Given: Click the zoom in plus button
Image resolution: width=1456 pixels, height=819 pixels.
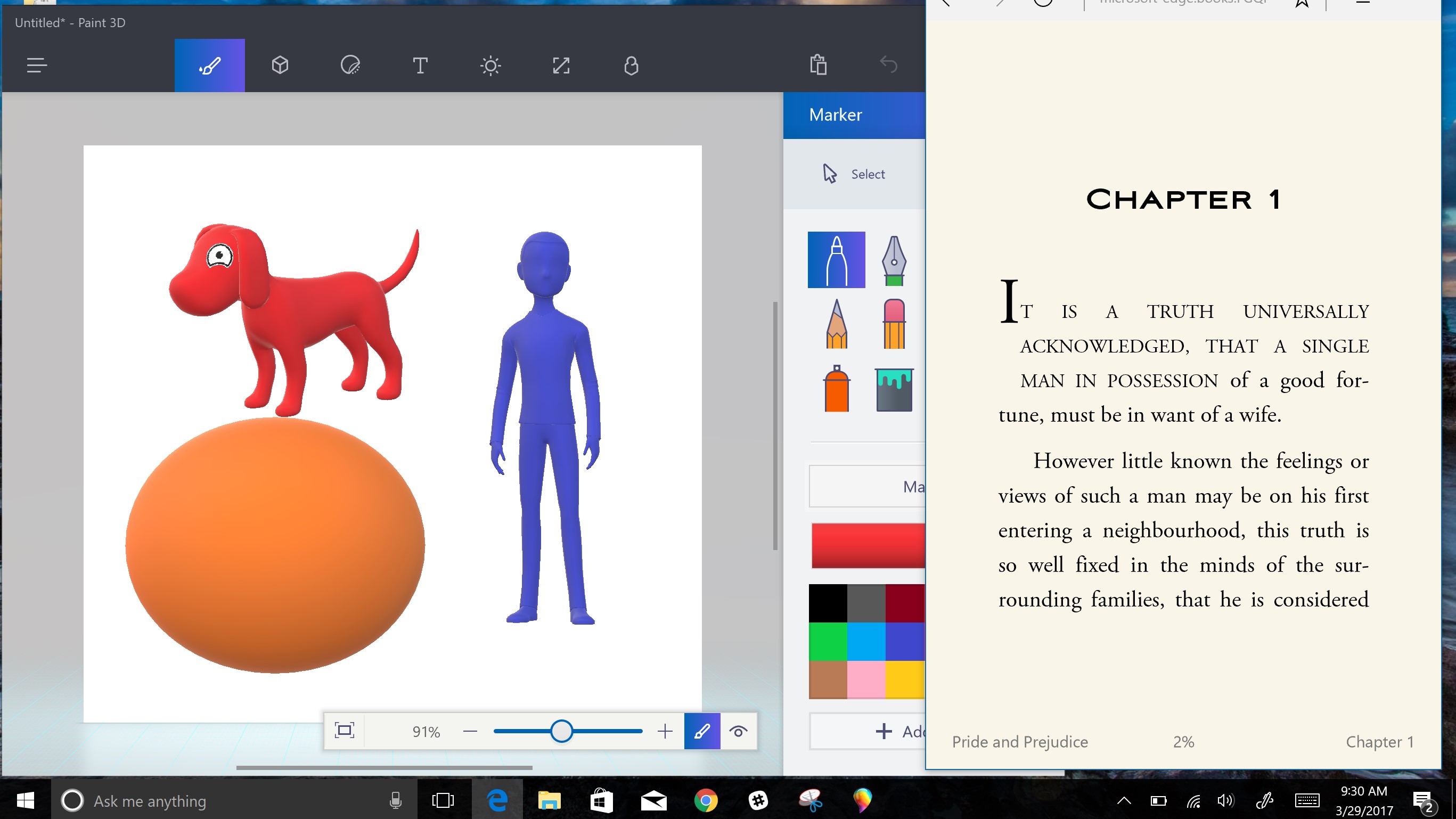Looking at the screenshot, I should click(665, 731).
